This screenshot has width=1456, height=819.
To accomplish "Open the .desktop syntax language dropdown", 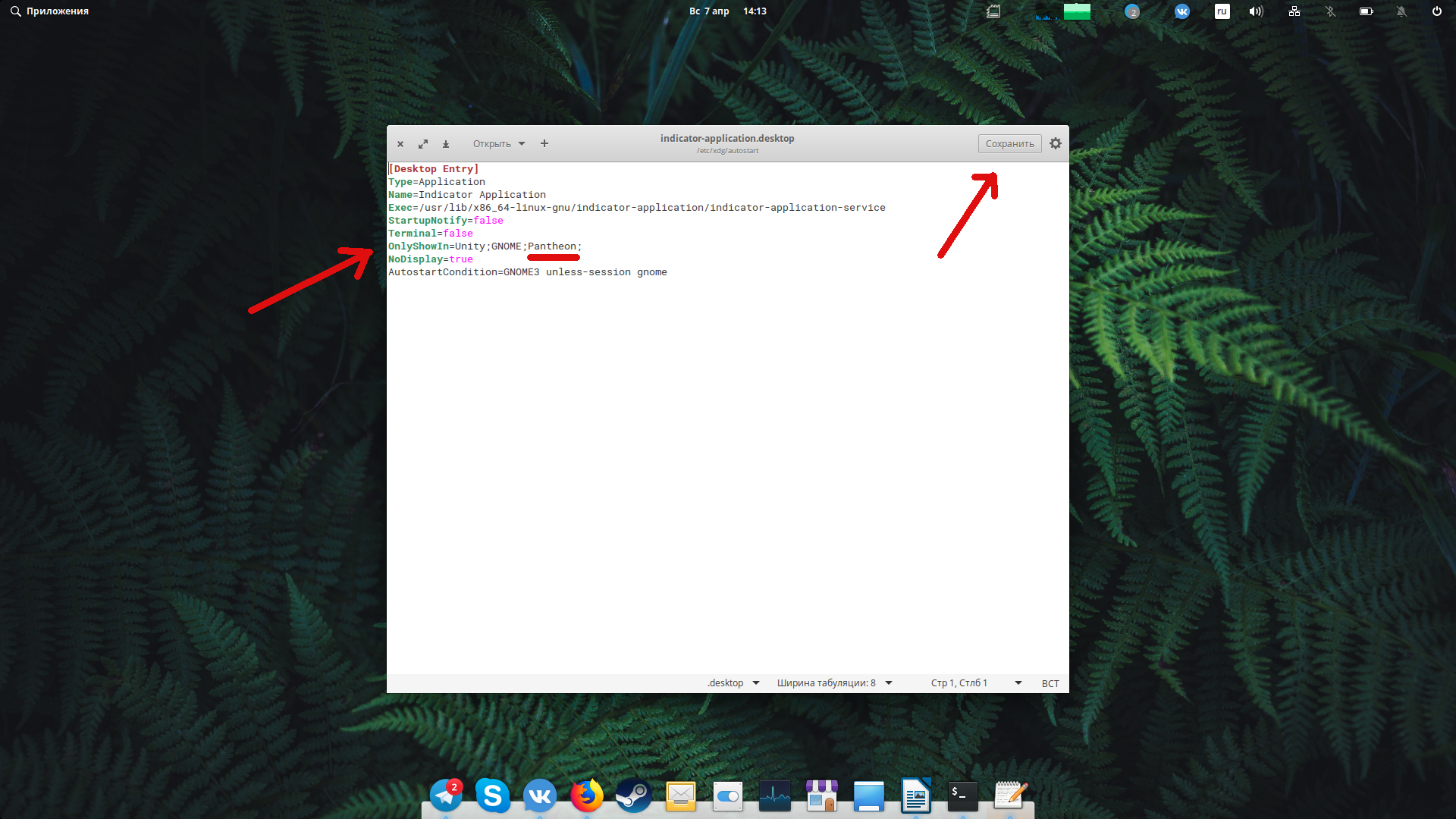I will pos(733,683).
